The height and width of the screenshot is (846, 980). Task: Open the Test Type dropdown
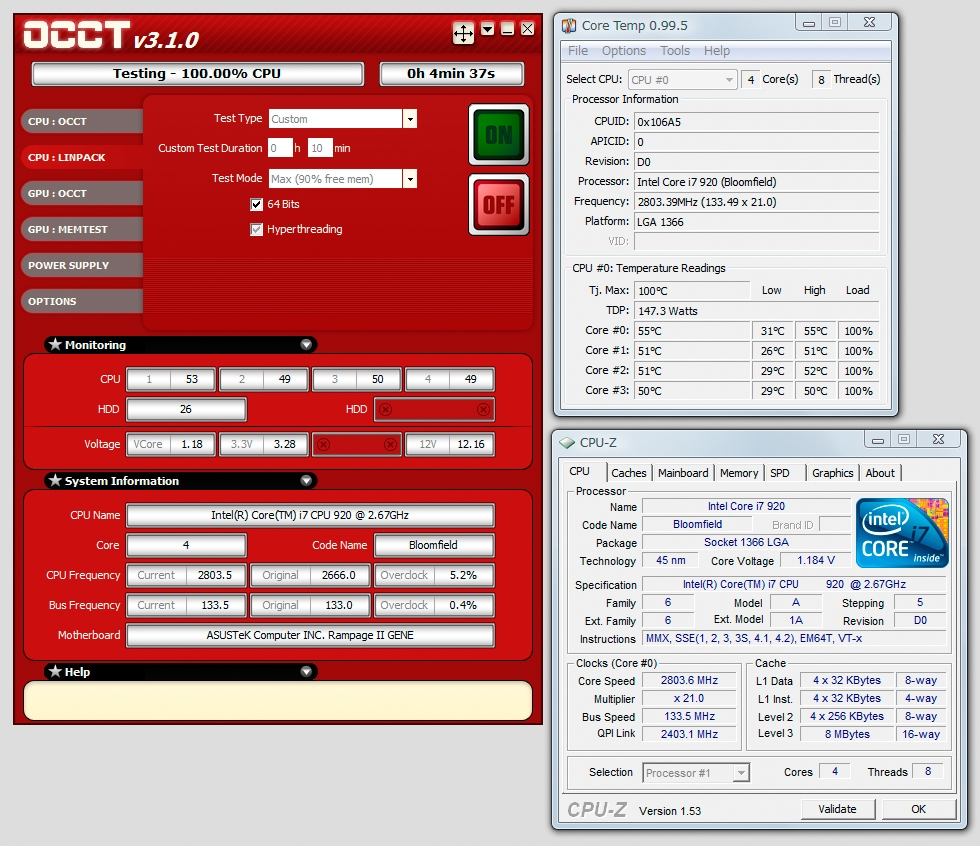pos(409,119)
